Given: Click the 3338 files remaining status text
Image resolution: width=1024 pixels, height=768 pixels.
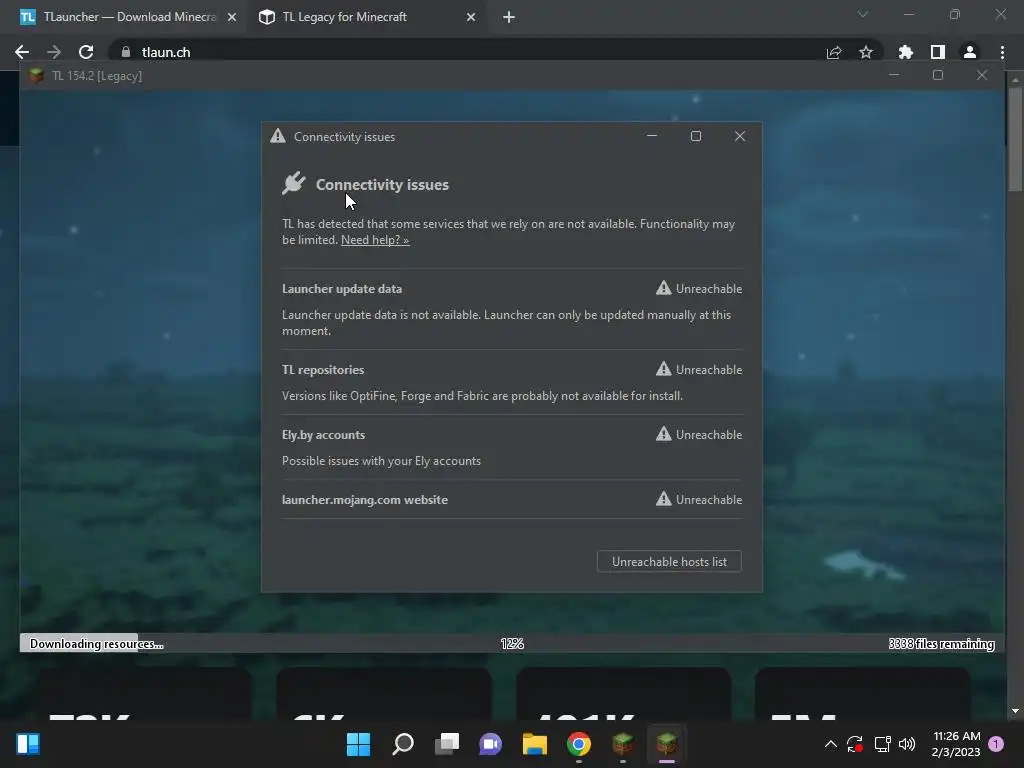Looking at the screenshot, I should [x=941, y=644].
